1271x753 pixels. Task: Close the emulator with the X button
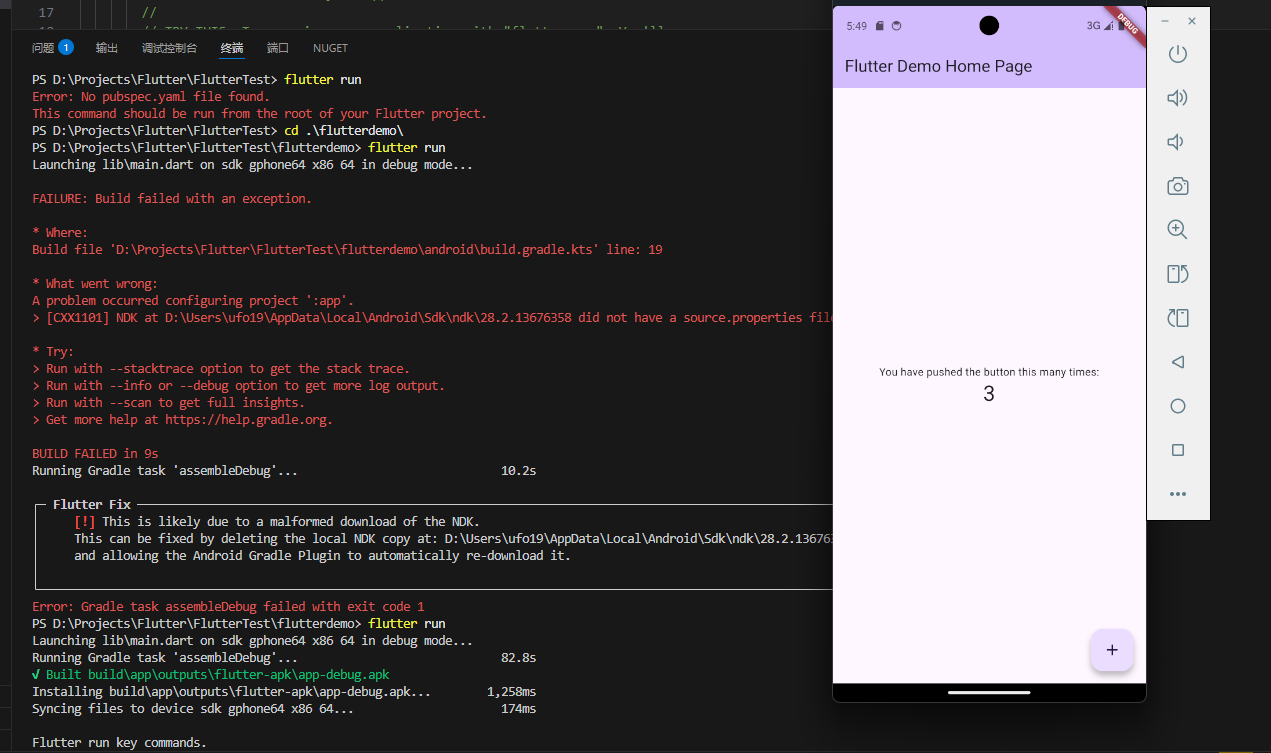click(1192, 21)
